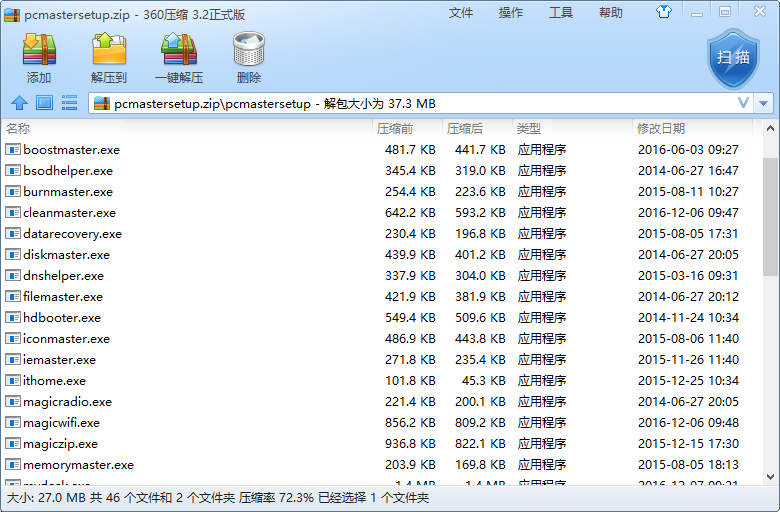The image size is (780, 512).
Task: Click the vertical scrollbar thumb
Action: tap(770, 216)
